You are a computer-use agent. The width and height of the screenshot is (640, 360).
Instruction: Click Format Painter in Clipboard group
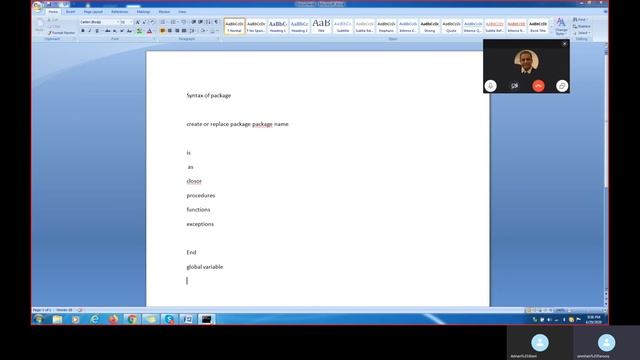[62, 33]
